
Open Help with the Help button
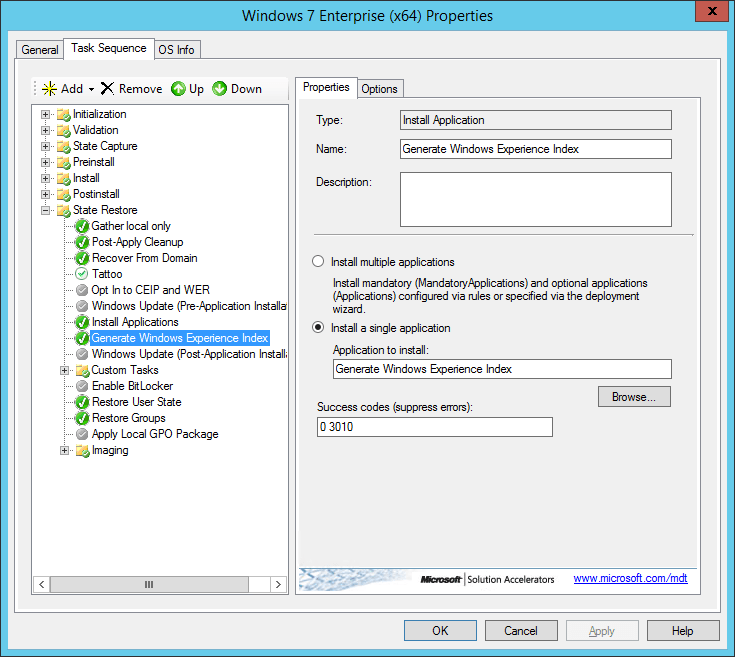click(682, 631)
